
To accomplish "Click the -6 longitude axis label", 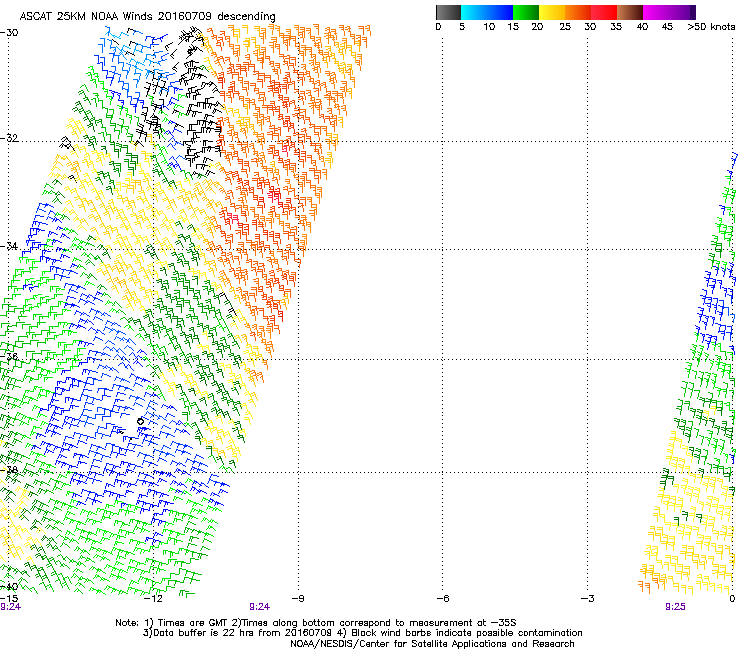I will [443, 598].
